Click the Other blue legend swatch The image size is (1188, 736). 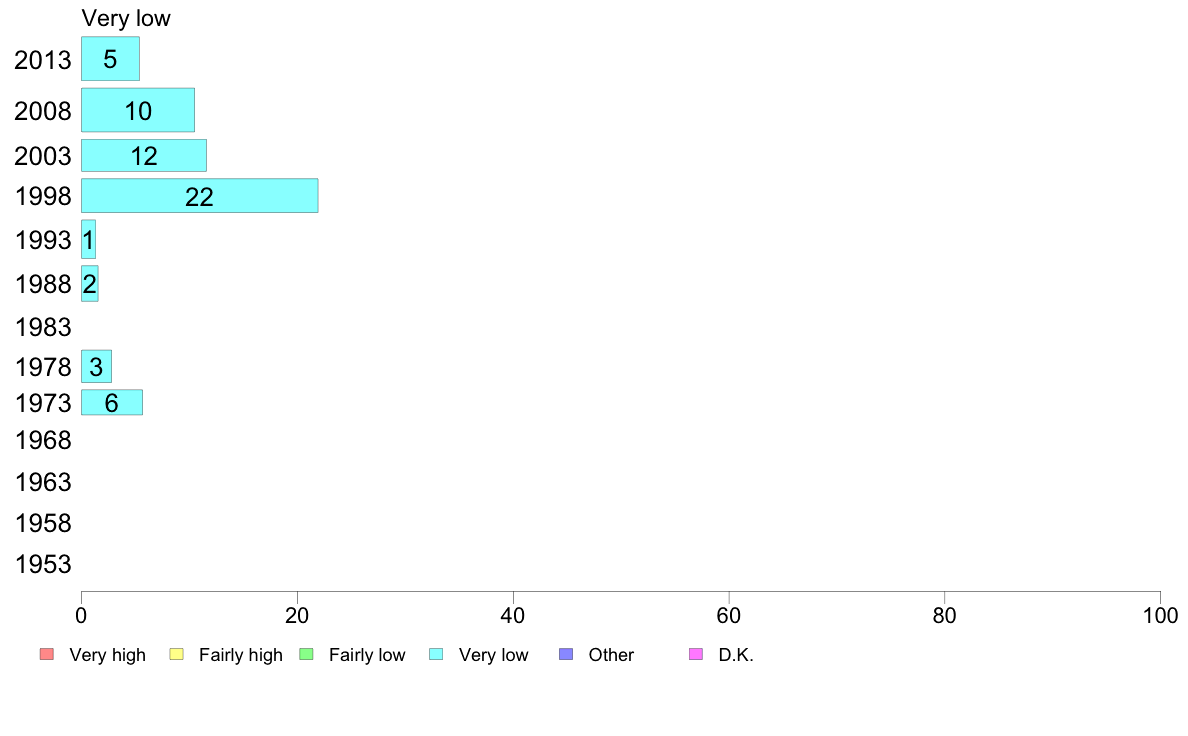pyautogui.click(x=566, y=654)
